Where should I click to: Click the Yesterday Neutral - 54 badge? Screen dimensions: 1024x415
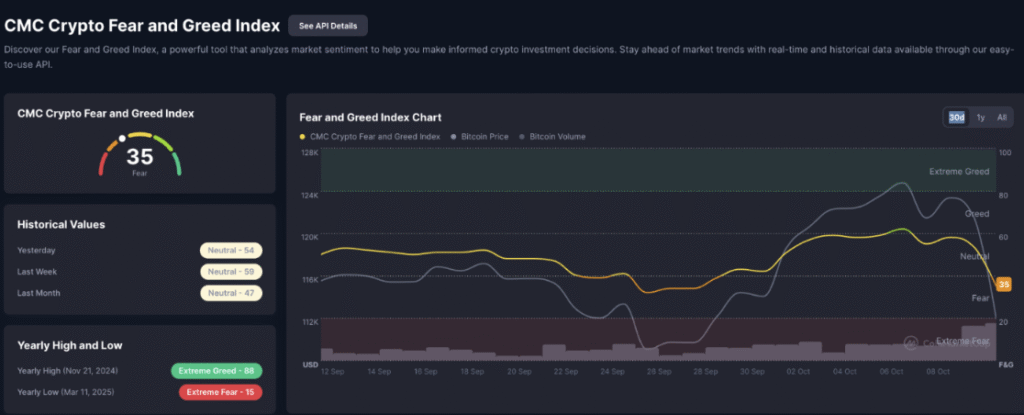(231, 250)
